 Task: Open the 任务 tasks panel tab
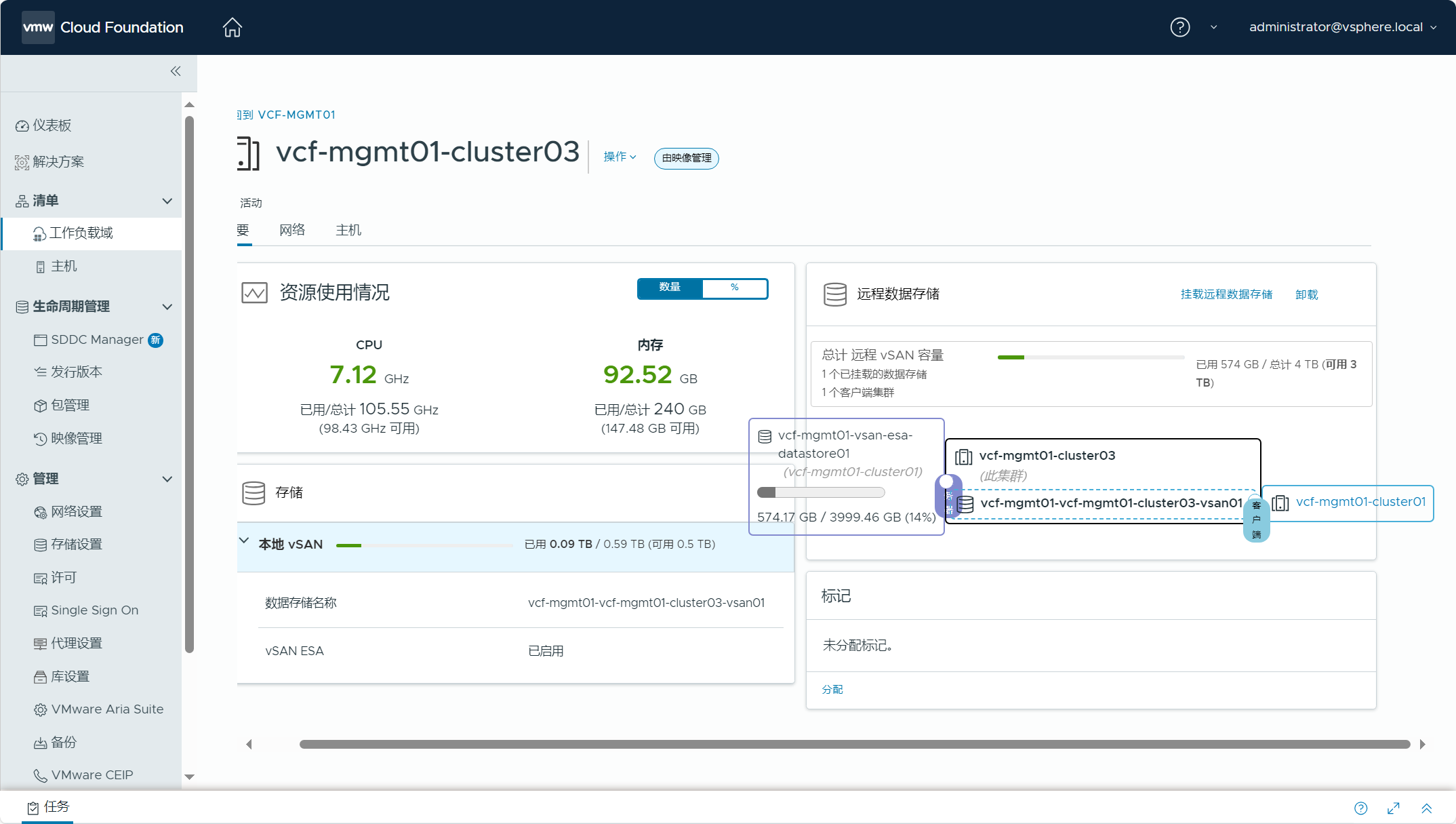[x=48, y=806]
